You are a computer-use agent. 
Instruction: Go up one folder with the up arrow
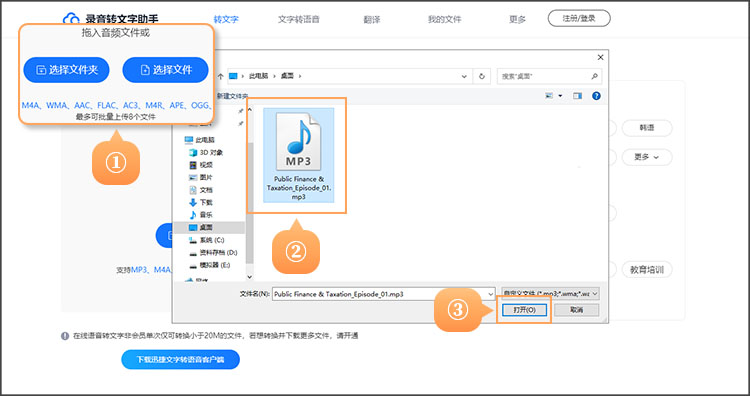221,76
